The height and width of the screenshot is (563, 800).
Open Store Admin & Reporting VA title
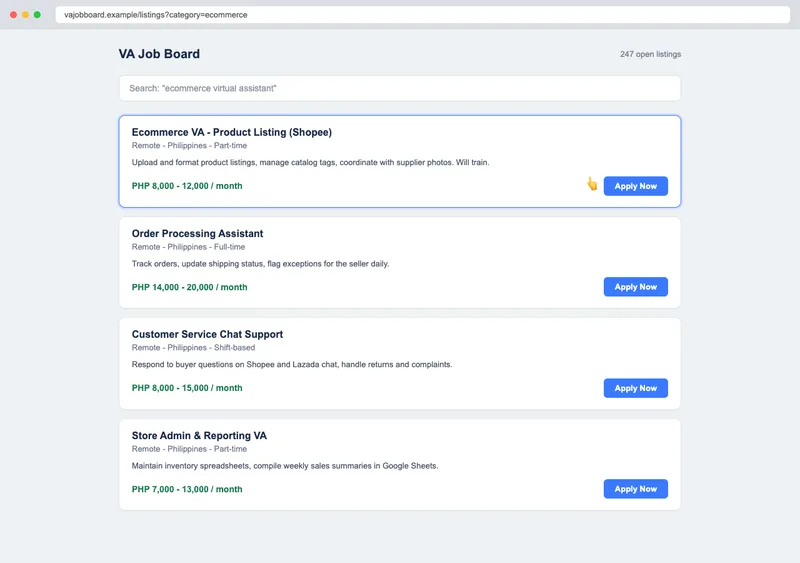[199, 435]
